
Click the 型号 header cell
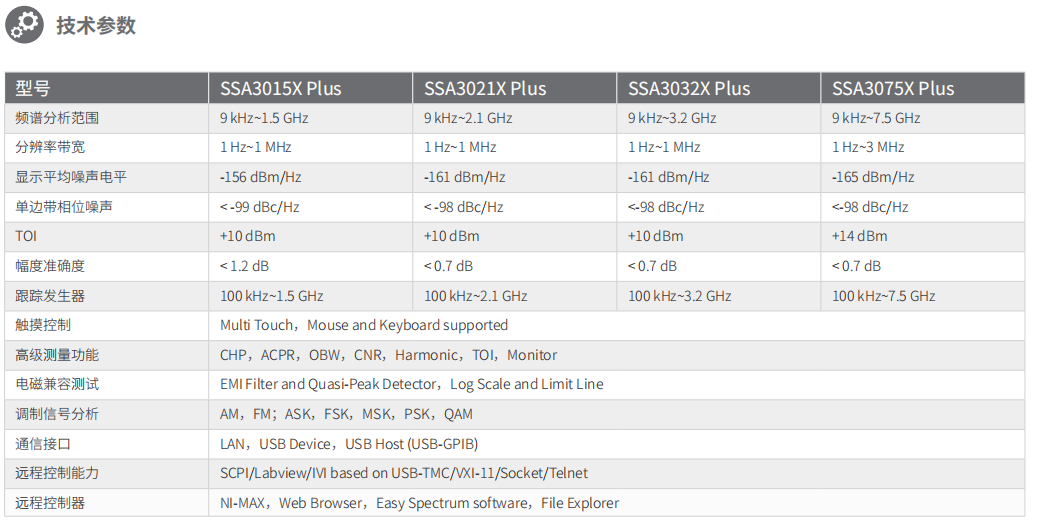pos(33,88)
